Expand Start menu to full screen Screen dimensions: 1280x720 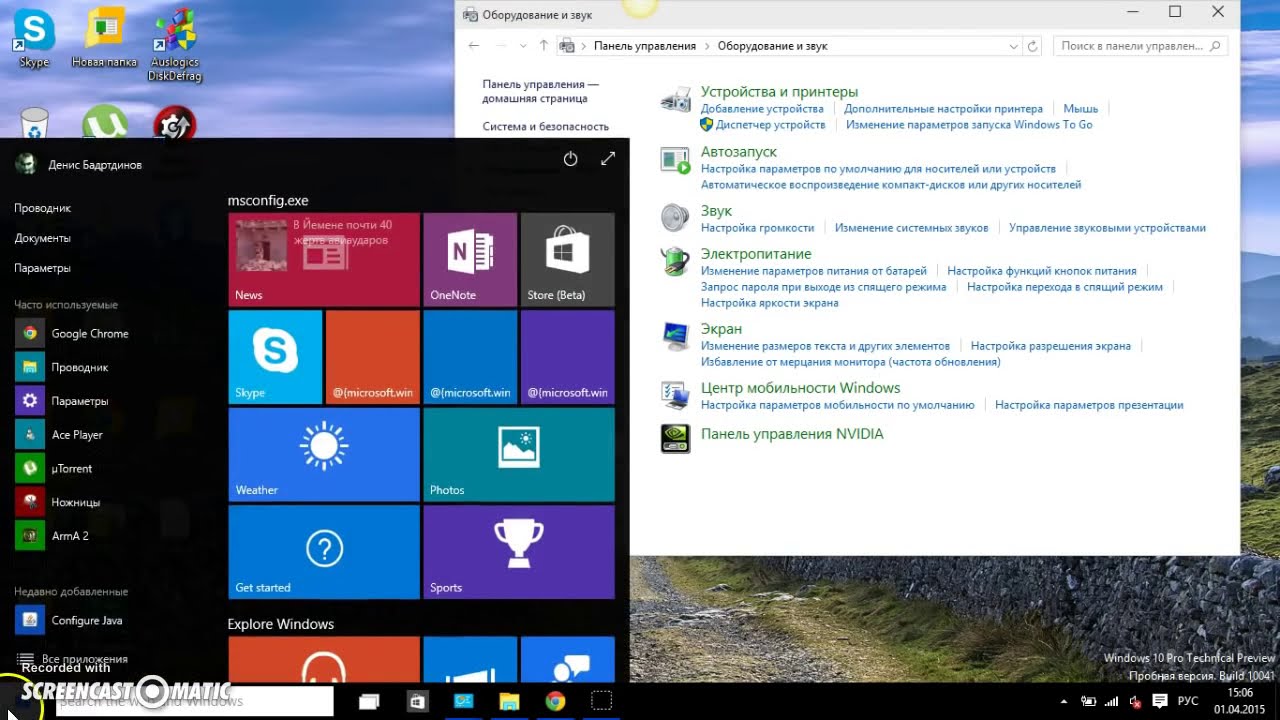608,159
